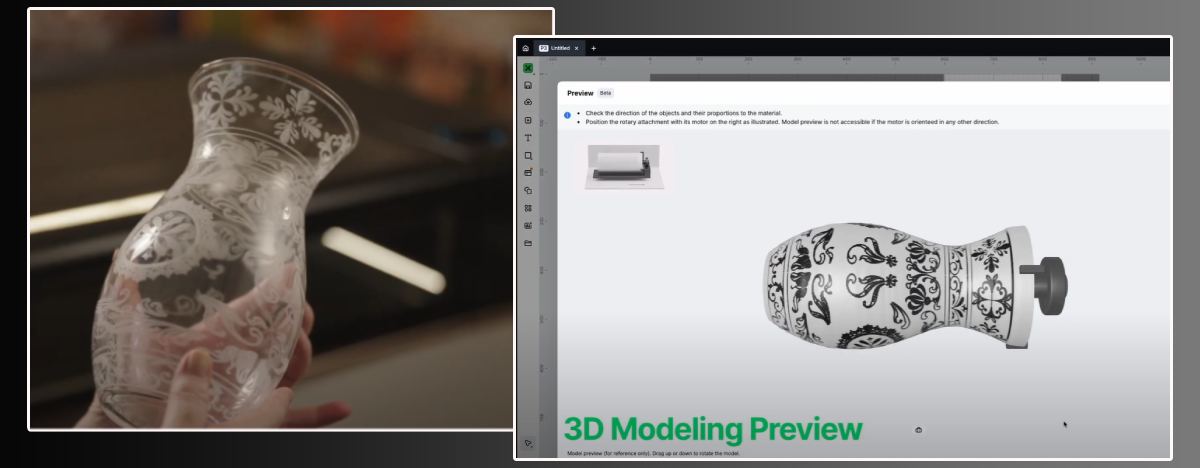The image size is (1200, 468).
Task: Open a new project tab
Action: [593, 48]
